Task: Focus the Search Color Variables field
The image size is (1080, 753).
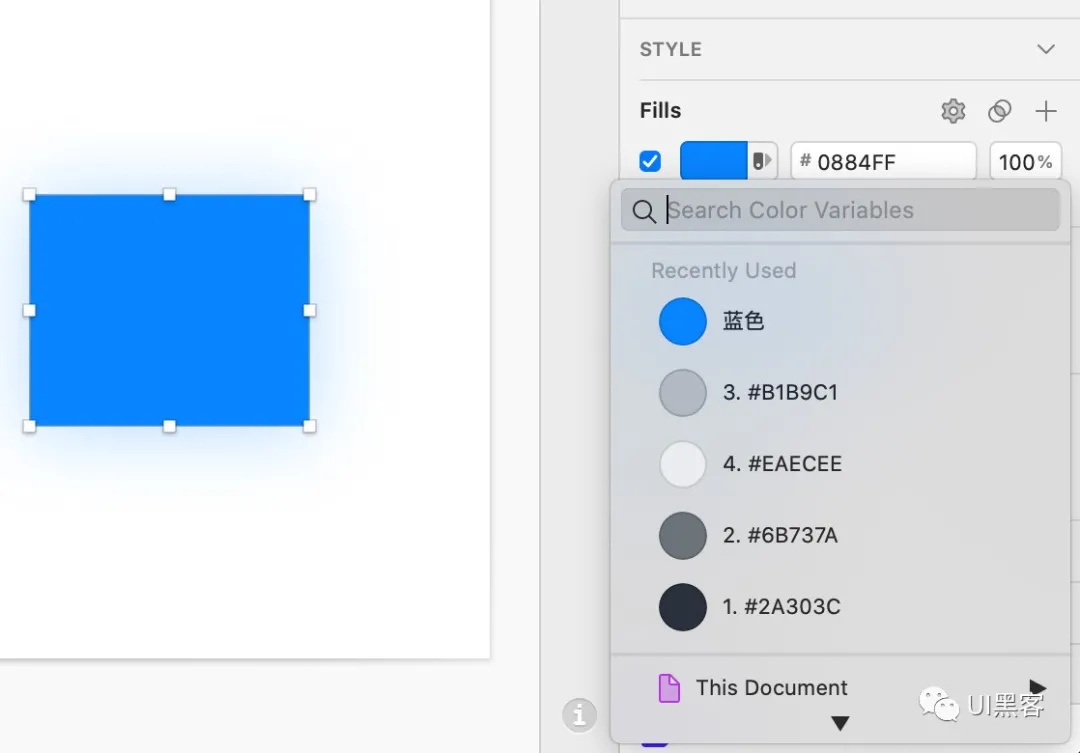Action: pyautogui.click(x=840, y=210)
